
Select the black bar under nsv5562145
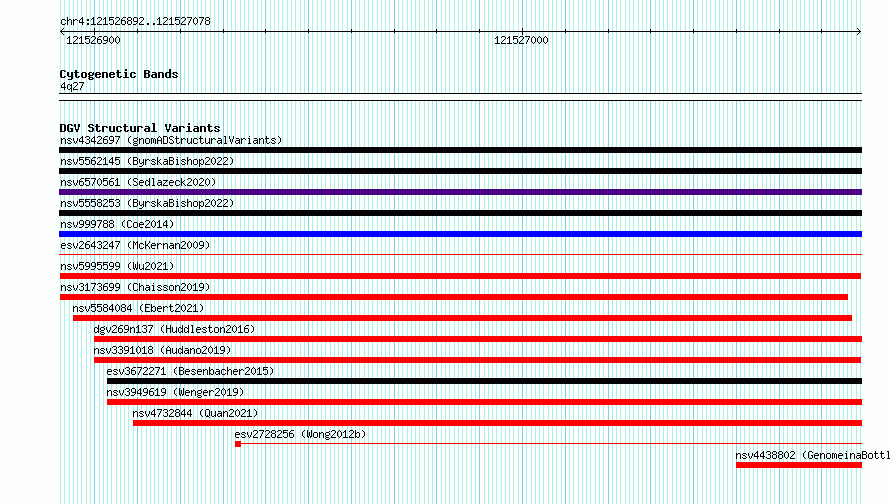click(x=460, y=171)
